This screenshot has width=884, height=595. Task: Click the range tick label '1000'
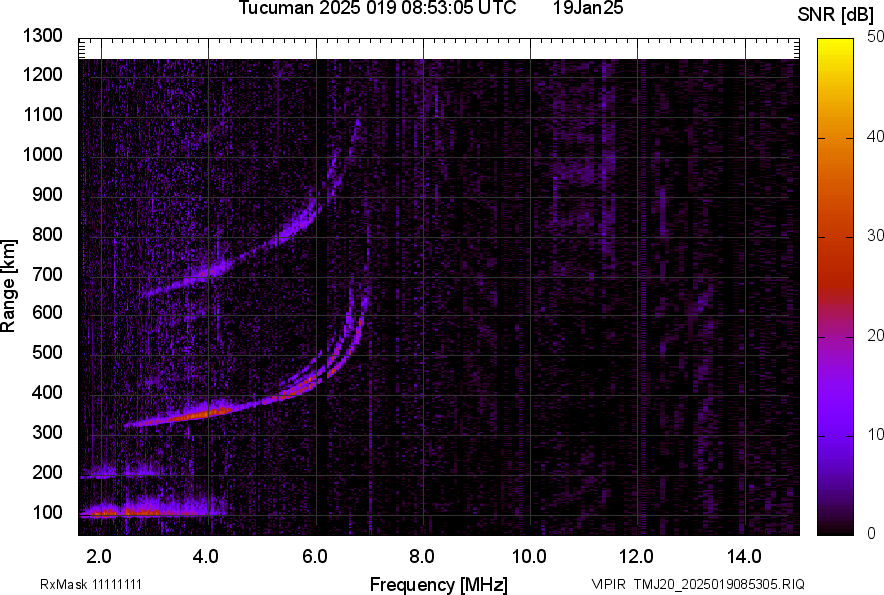pos(42,155)
